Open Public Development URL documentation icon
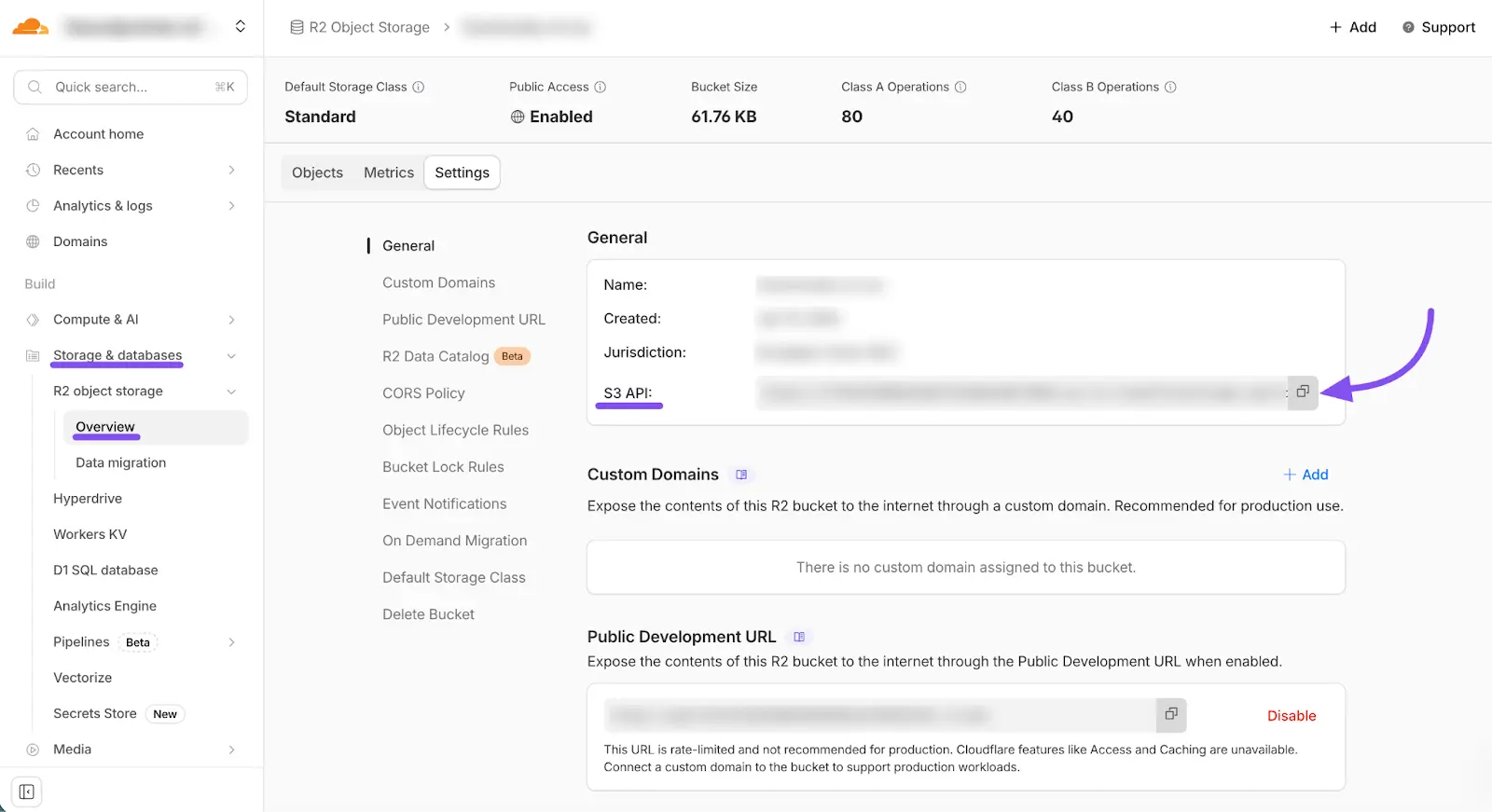The image size is (1492, 812). tap(799, 637)
